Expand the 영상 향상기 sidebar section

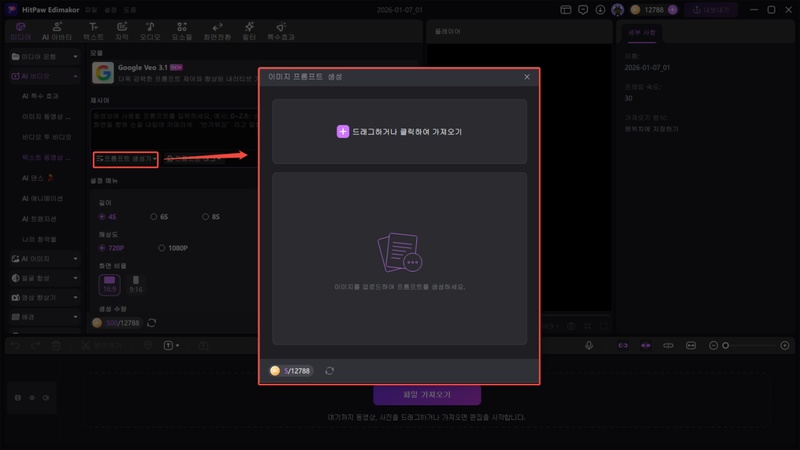(44, 297)
